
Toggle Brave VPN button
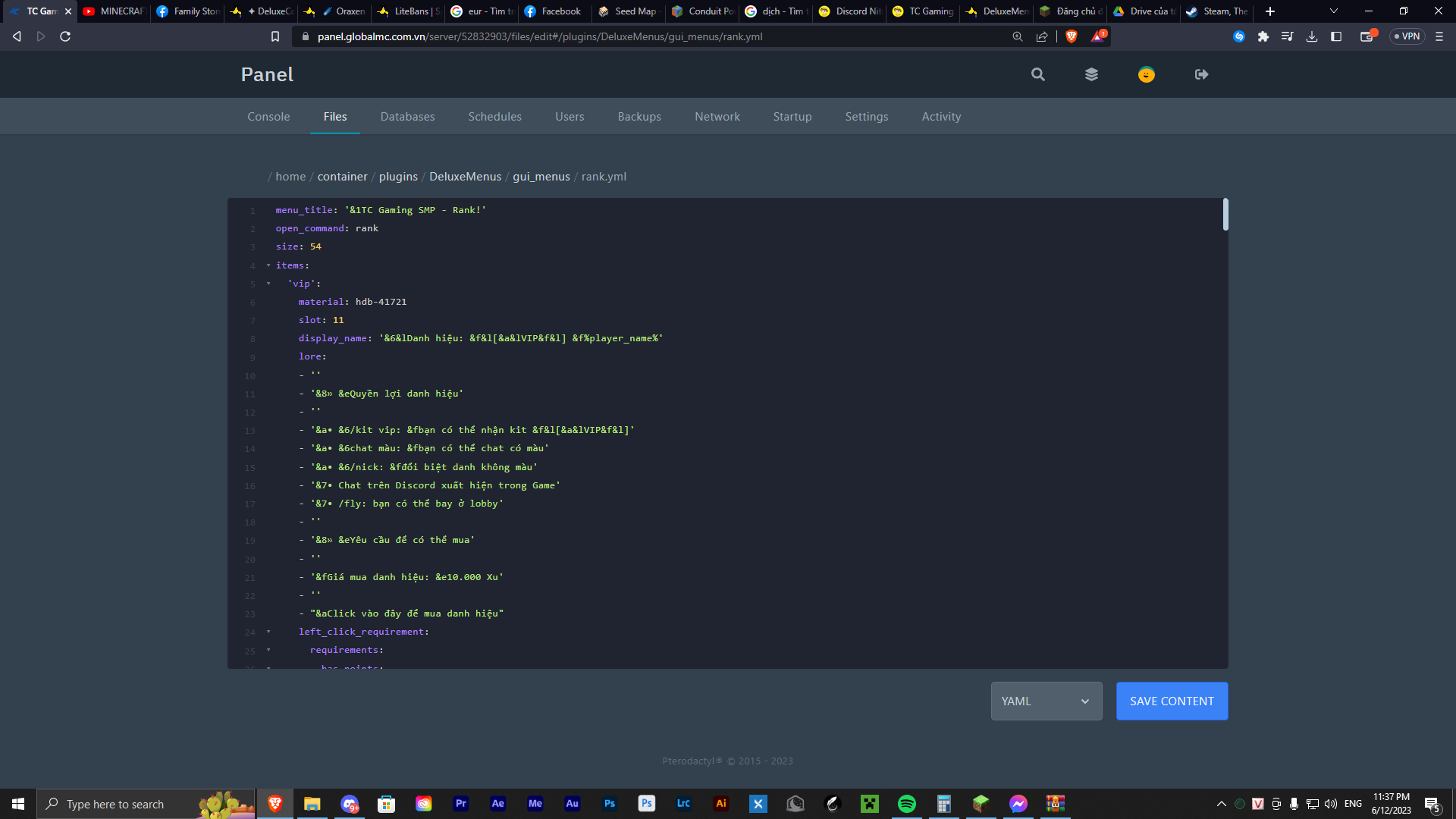tap(1407, 36)
